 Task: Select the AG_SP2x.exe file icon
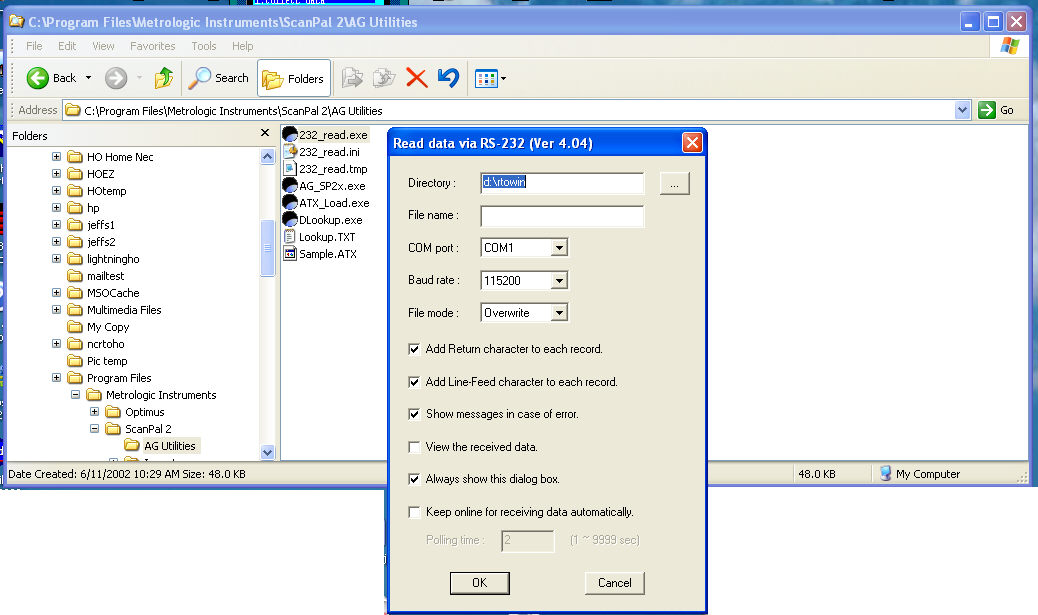291,186
